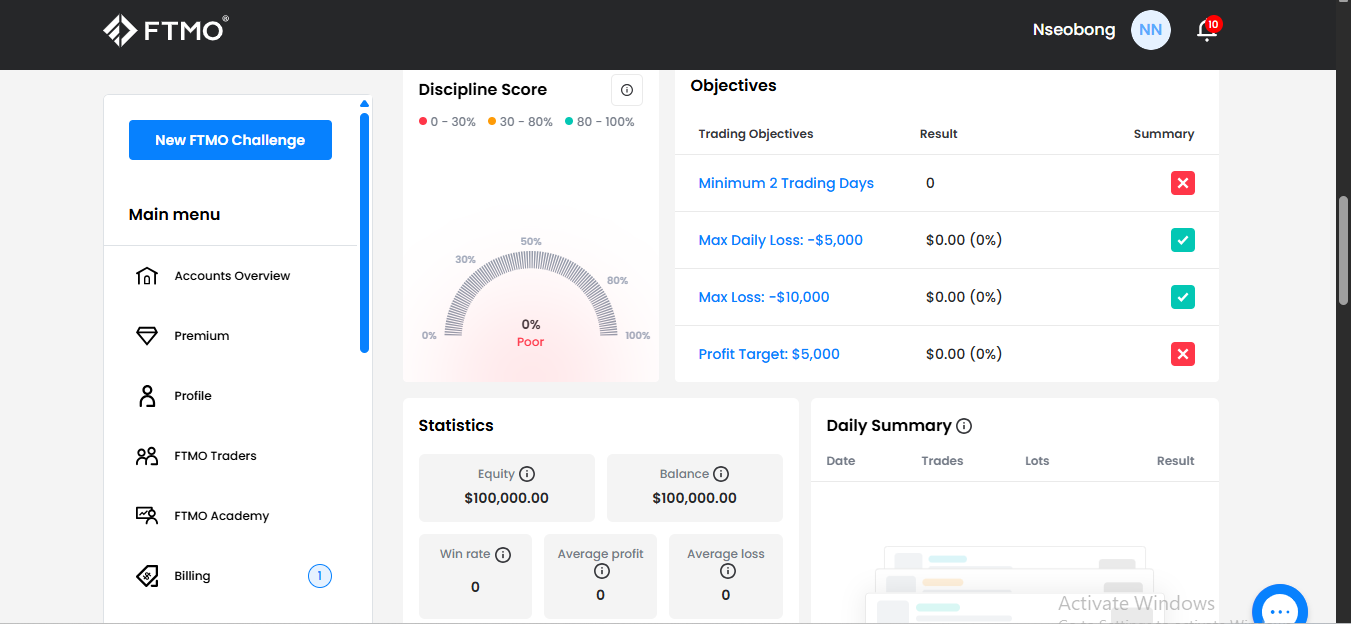
Task: Click the FTMO Academy chart icon
Action: point(147,516)
